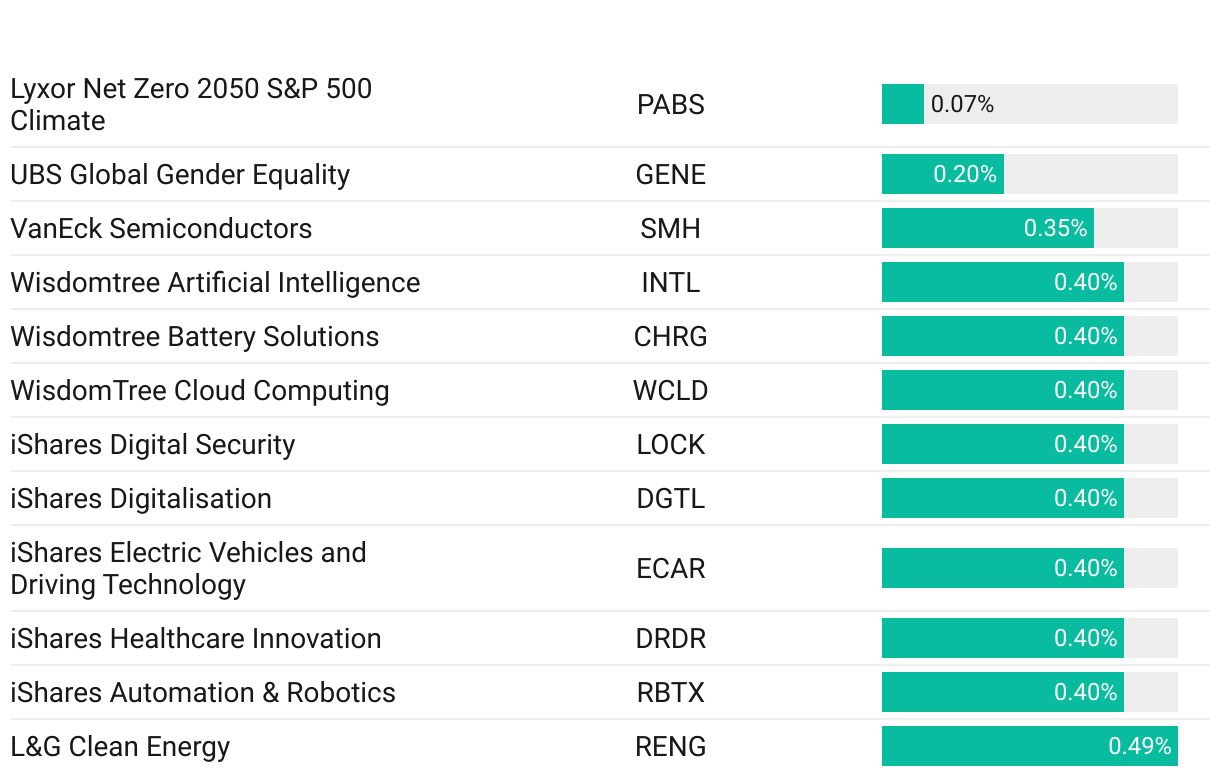
Task: Select the SMH ticker
Action: pos(670,229)
